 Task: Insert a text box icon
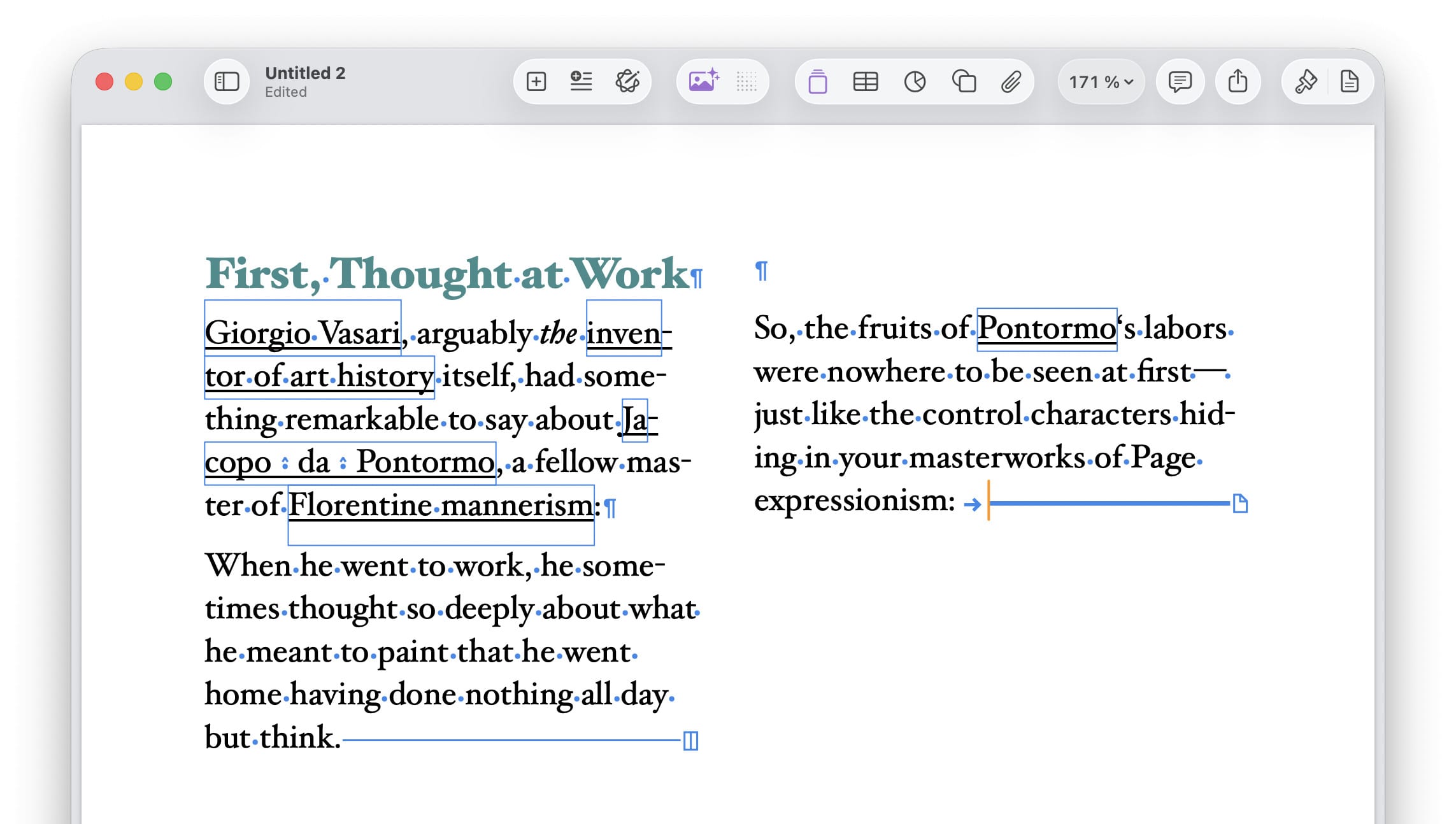click(x=818, y=82)
